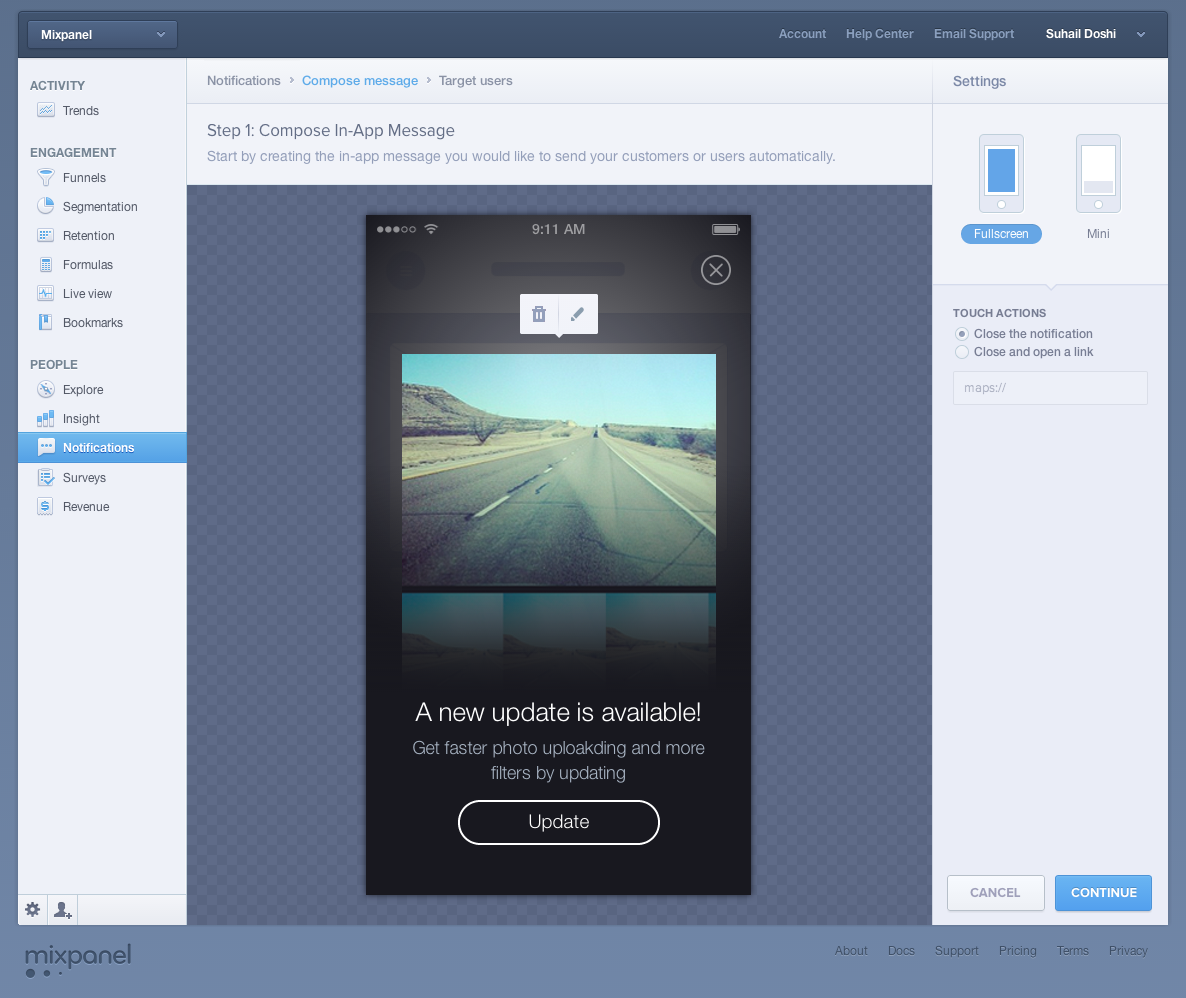Click the Formulas calculator icon

46,264
